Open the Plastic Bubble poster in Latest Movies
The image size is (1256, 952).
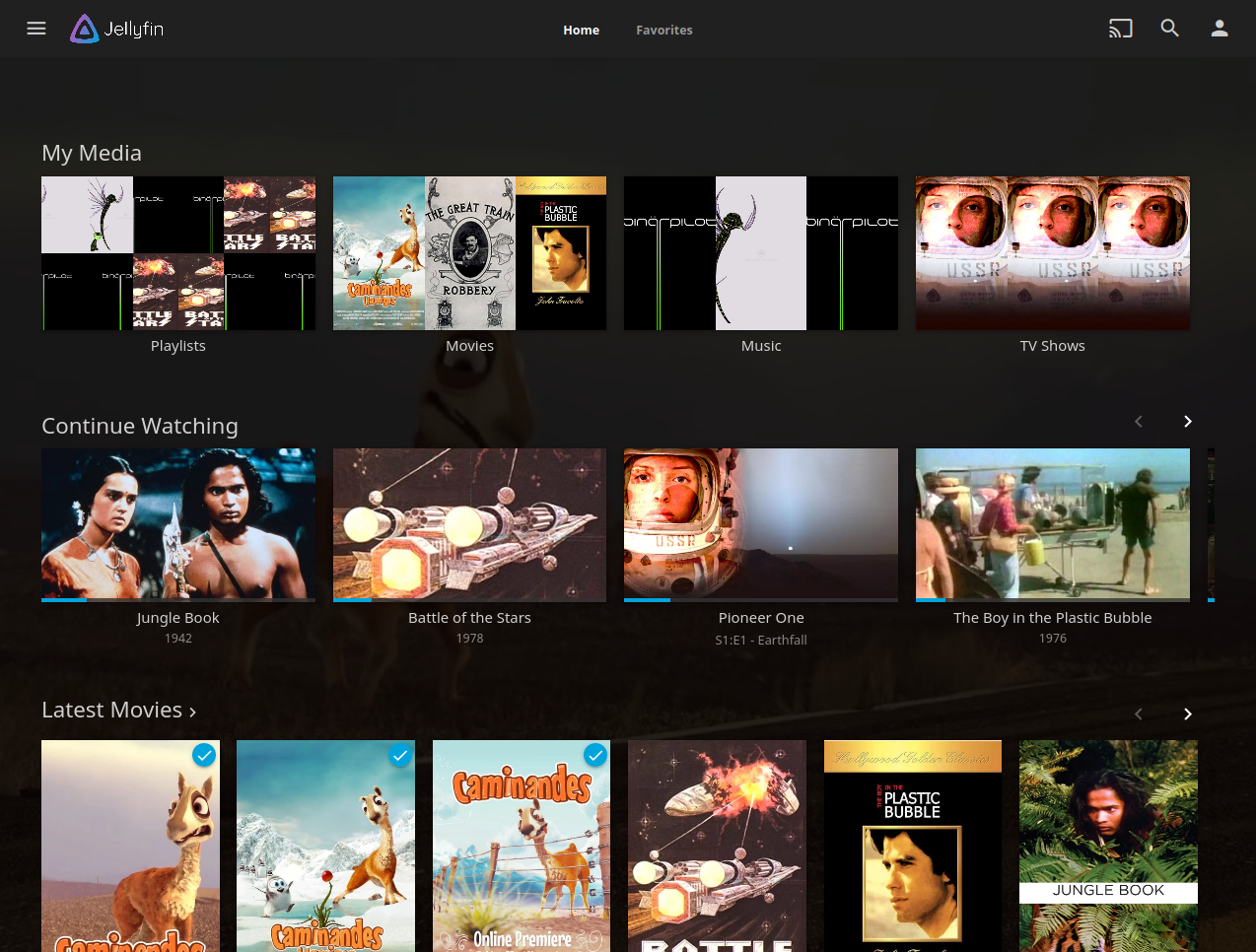click(913, 846)
